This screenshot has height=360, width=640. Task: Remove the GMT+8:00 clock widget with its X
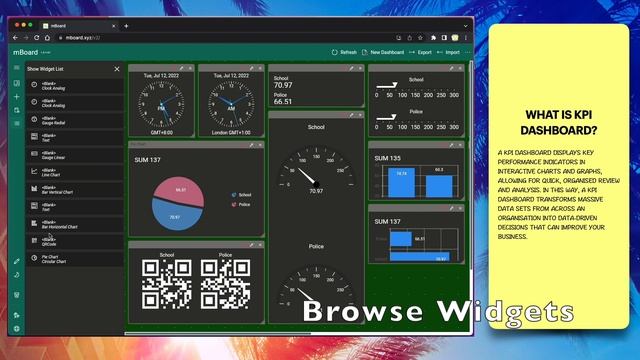pyautogui.click(x=190, y=68)
